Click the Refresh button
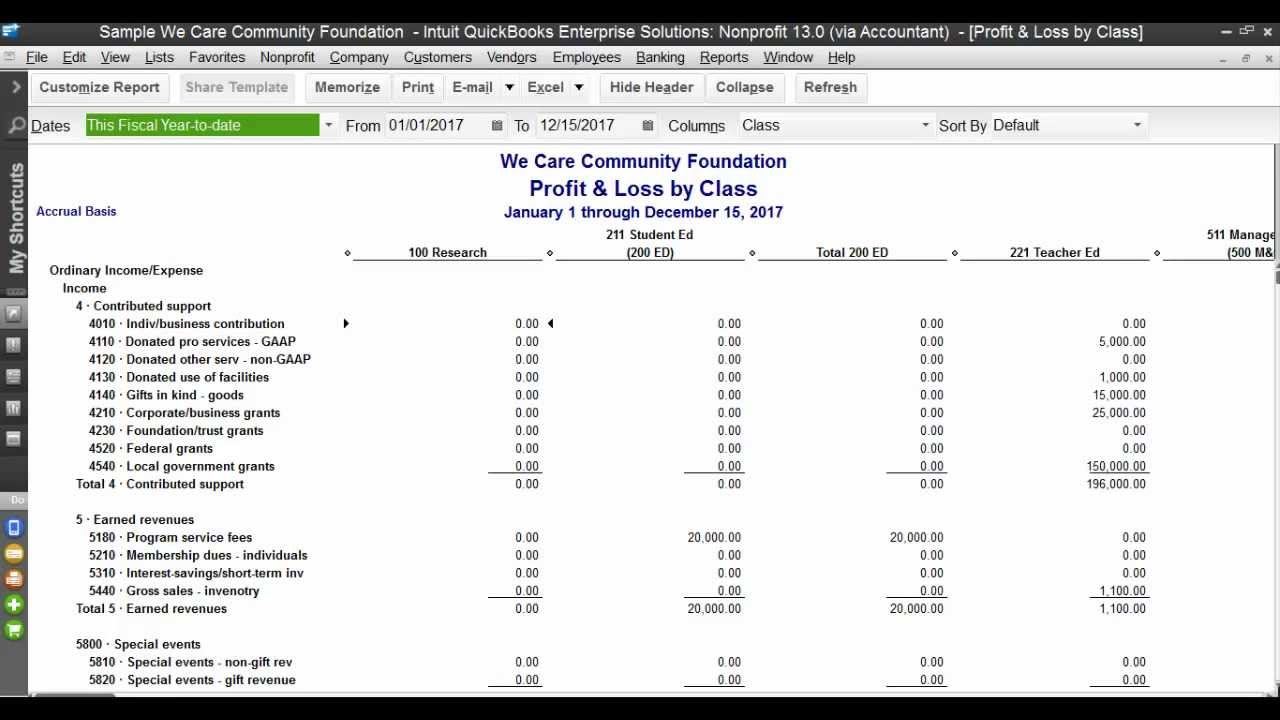Image resolution: width=1280 pixels, height=720 pixels. pyautogui.click(x=830, y=88)
